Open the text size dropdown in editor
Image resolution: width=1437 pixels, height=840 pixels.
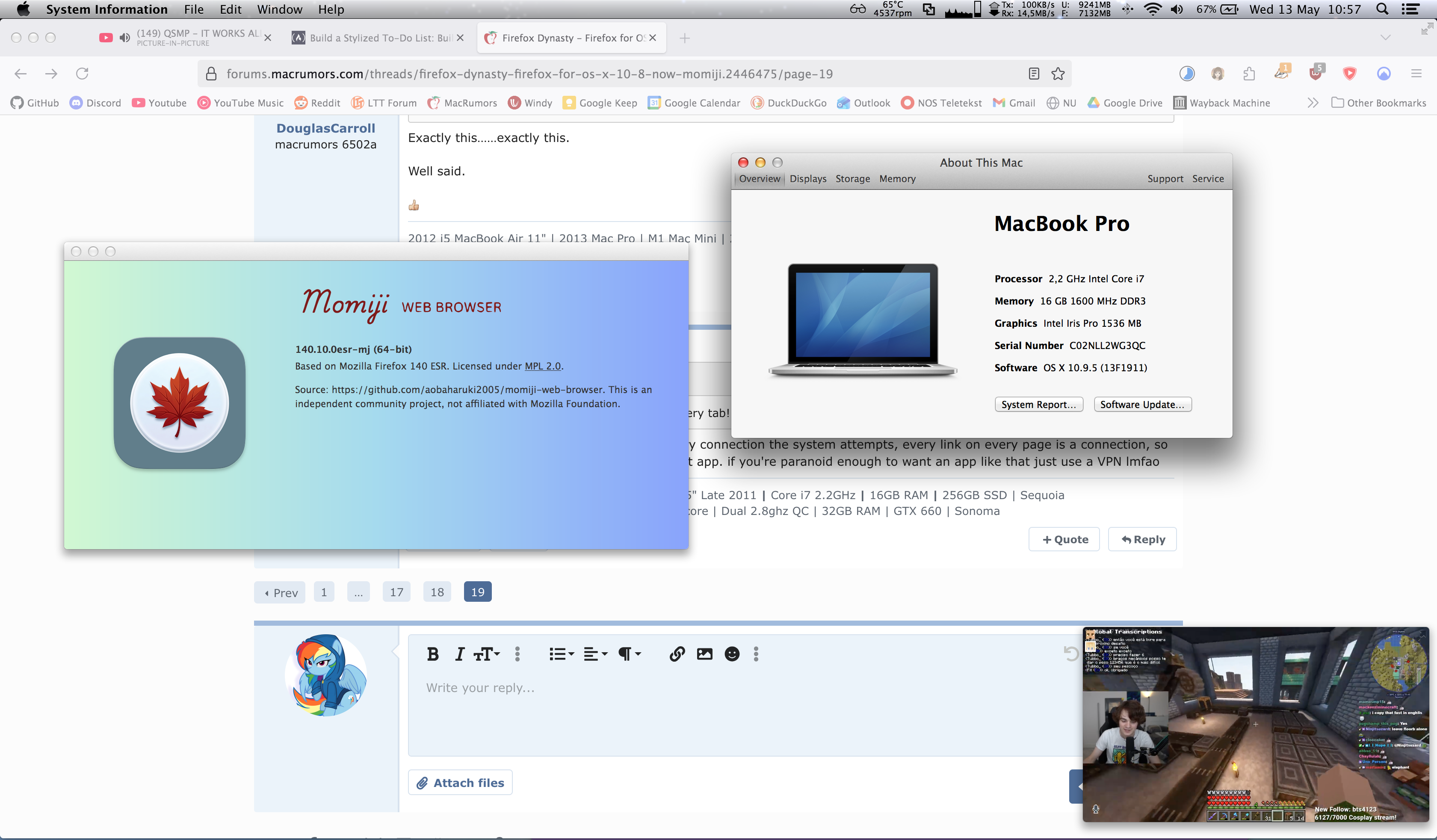pos(486,654)
